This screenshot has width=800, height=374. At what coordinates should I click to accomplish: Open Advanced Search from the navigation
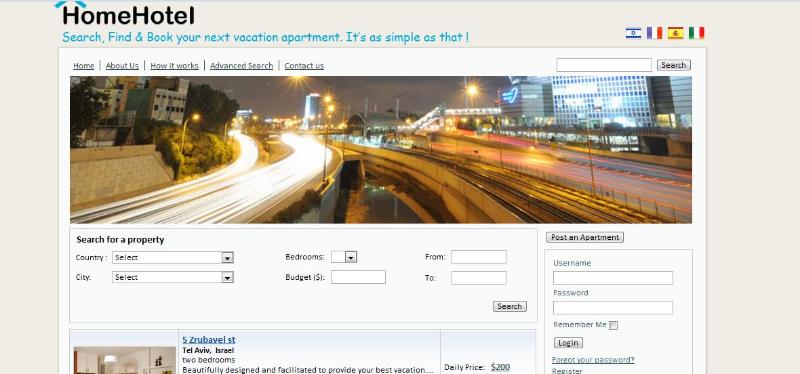(x=241, y=66)
